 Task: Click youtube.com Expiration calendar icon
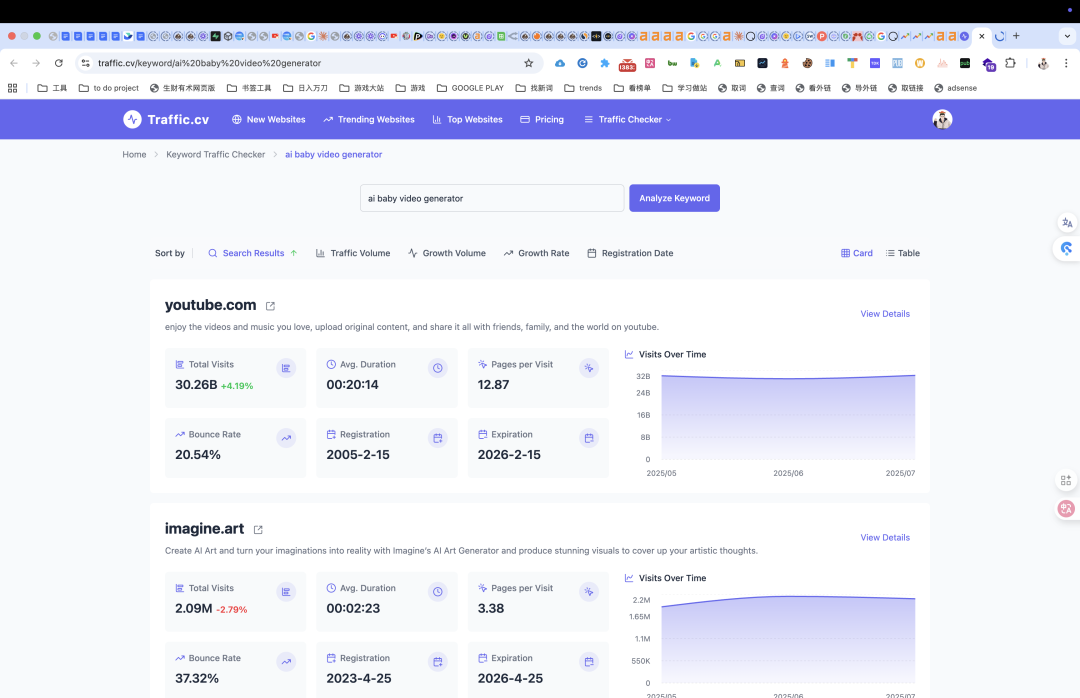[589, 438]
